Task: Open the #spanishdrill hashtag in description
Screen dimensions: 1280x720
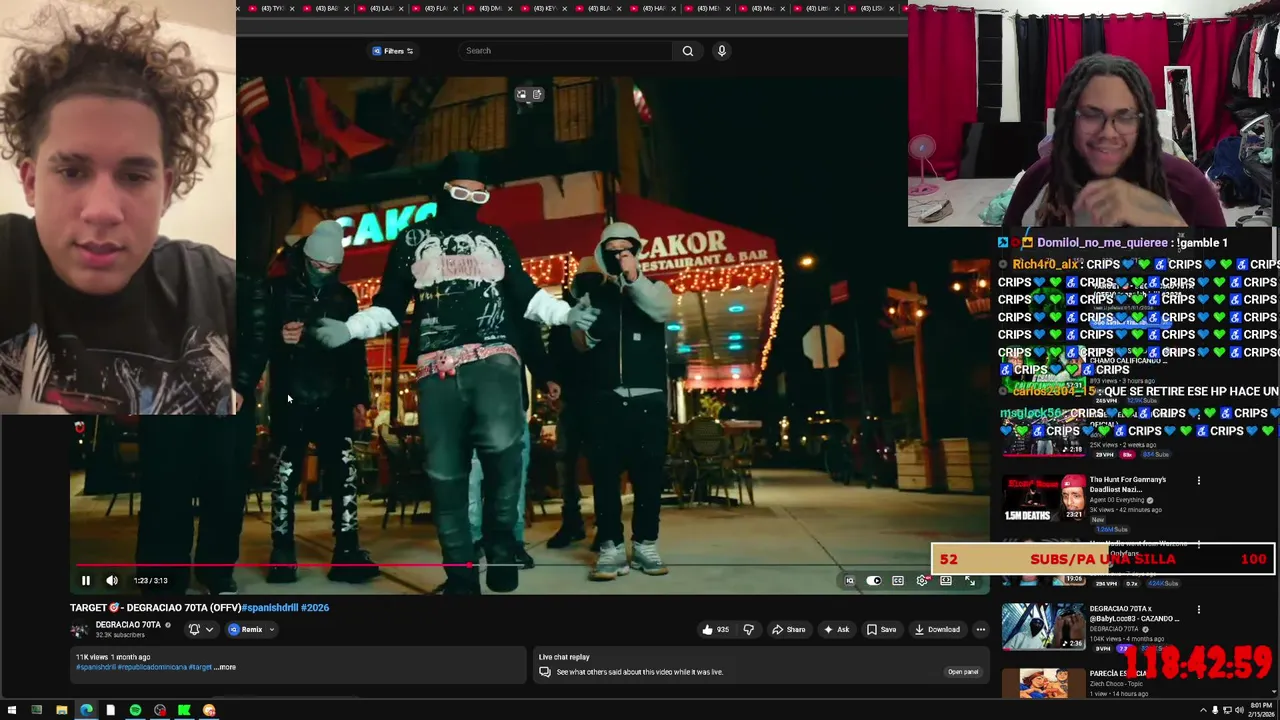Action: pos(95,667)
